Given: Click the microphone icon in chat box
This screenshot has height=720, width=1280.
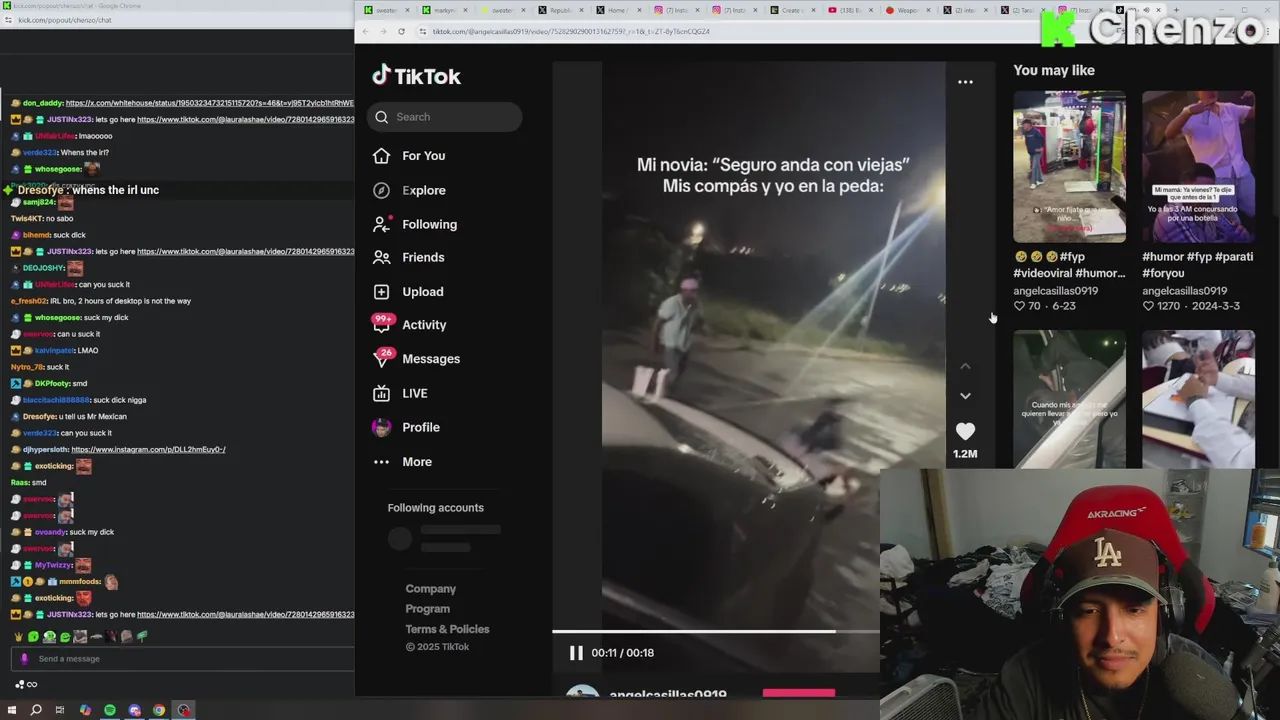Looking at the screenshot, I should [24, 659].
